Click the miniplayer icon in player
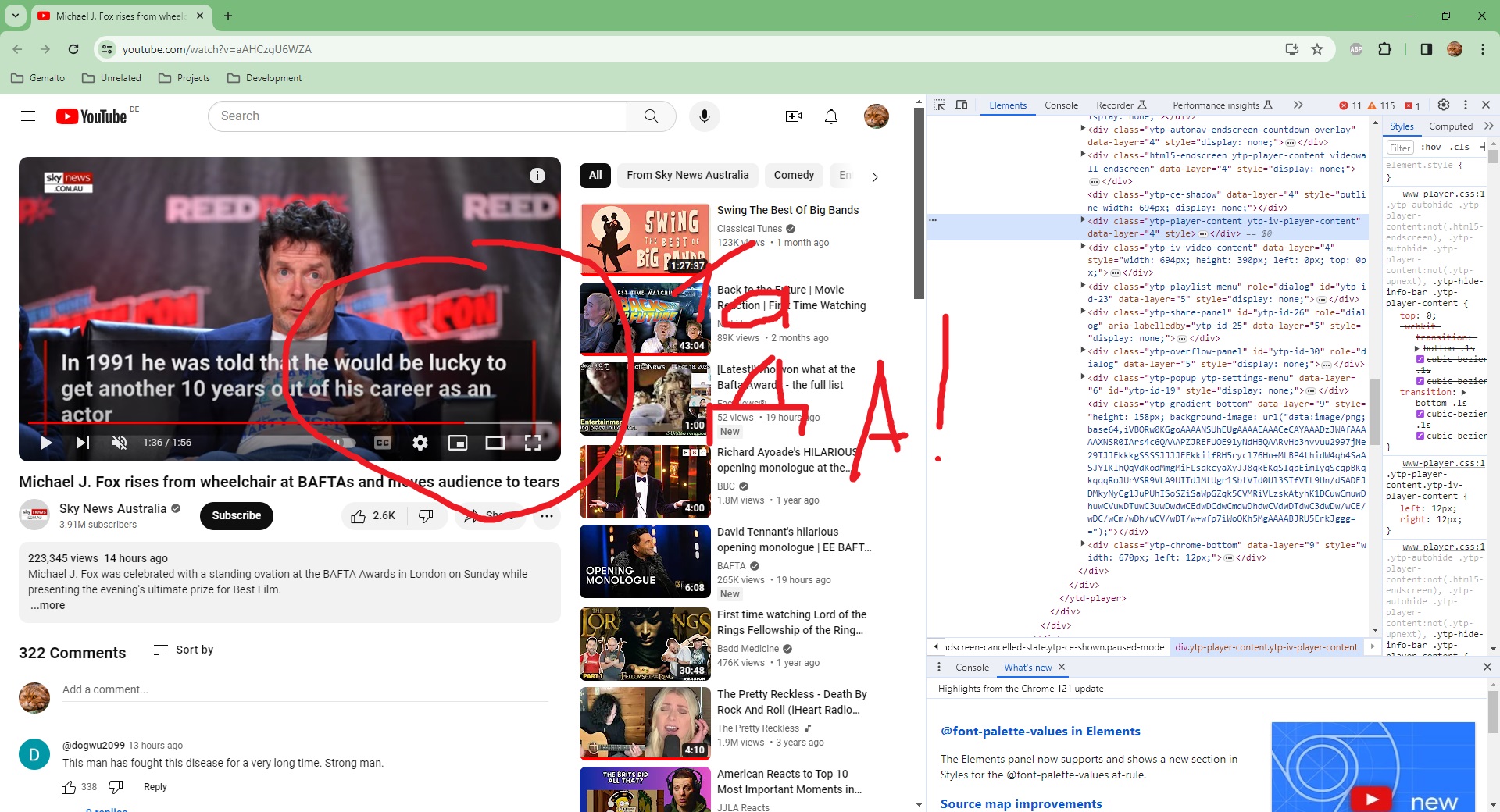The height and width of the screenshot is (812, 1500). (x=458, y=443)
